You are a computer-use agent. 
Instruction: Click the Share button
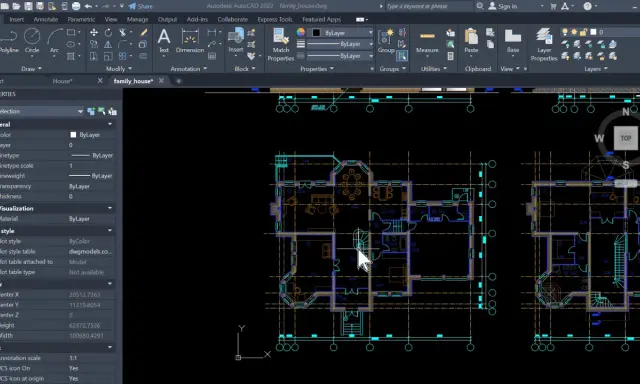tap(141, 6)
